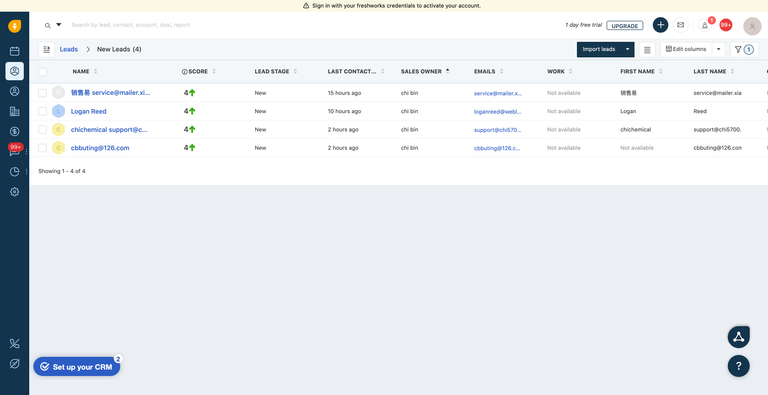Open the Contacts sidebar icon
The width and height of the screenshot is (768, 395).
tap(15, 91)
